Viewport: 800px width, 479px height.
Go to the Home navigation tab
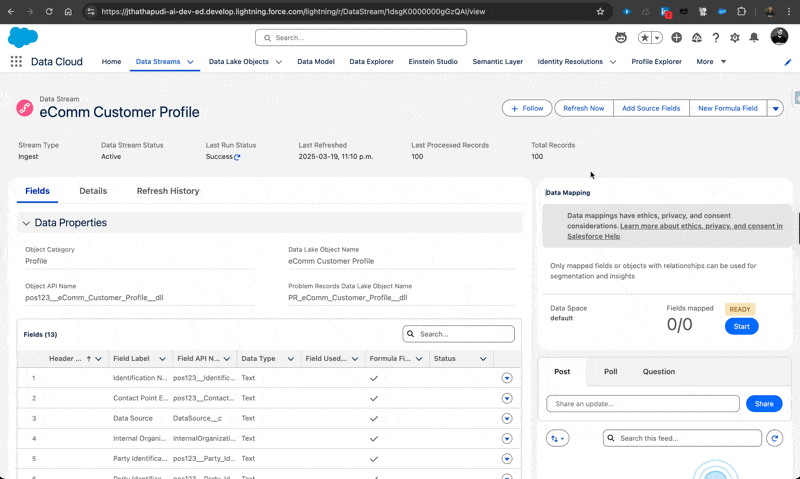[x=111, y=62]
